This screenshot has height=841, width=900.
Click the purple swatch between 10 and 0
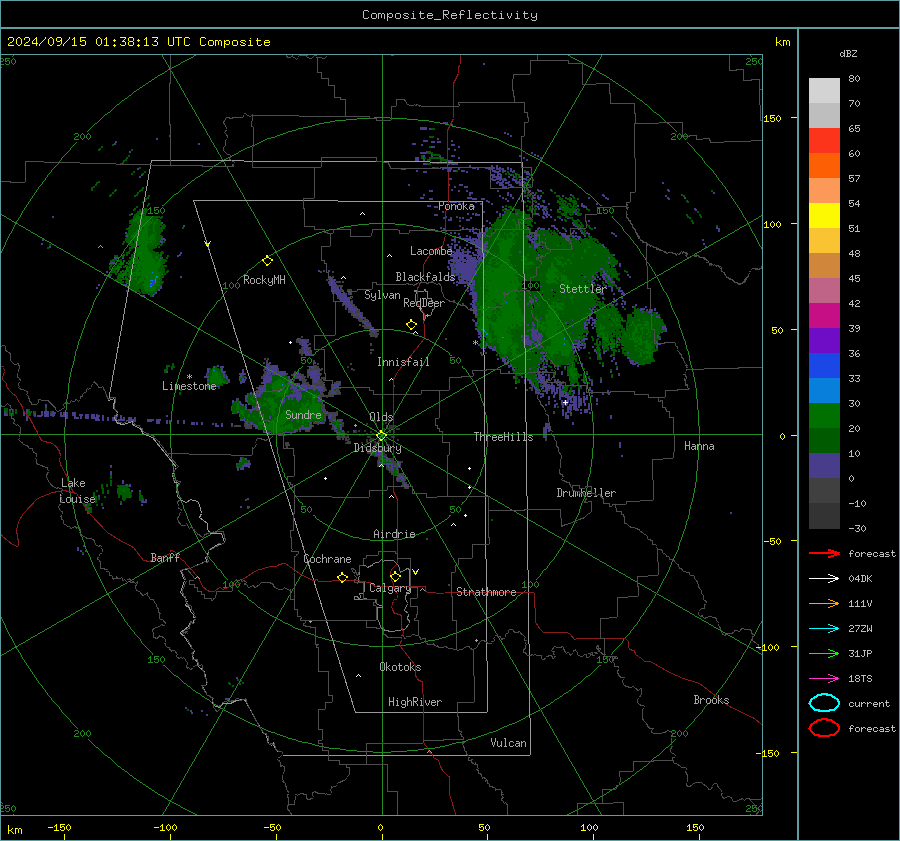[824, 465]
